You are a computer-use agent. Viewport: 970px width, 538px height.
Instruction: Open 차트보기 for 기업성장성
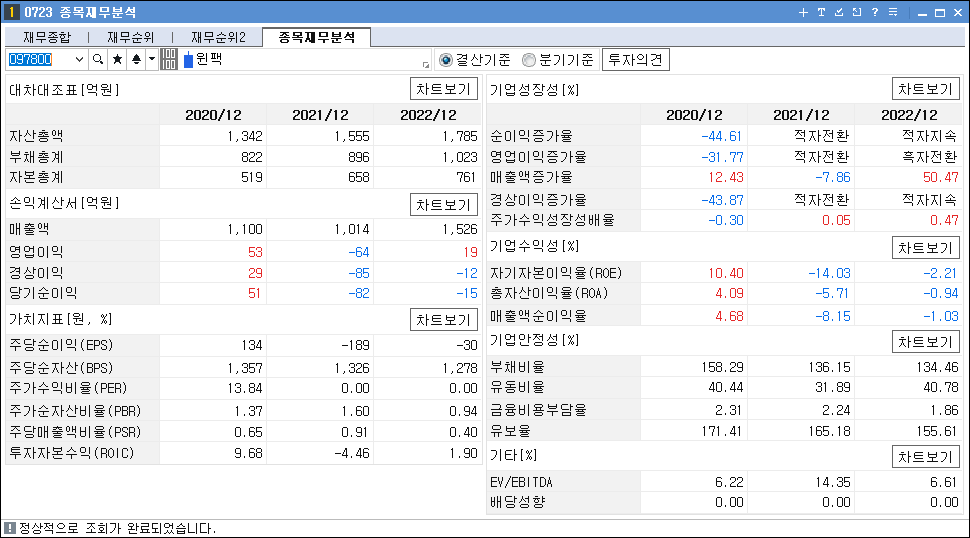[x=925, y=89]
